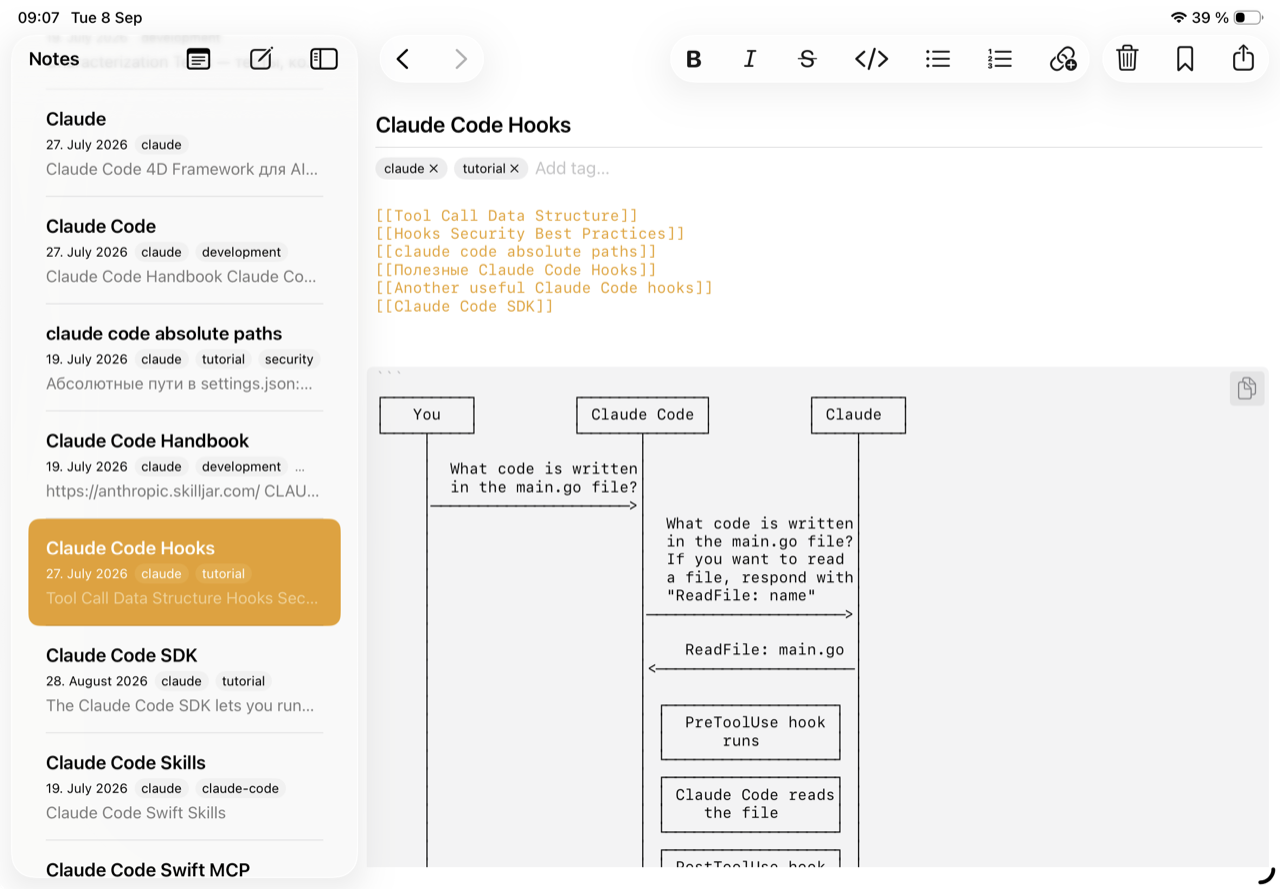Click the claude-code tag on Claude Code Skills
This screenshot has width=1280, height=889.
[240, 788]
